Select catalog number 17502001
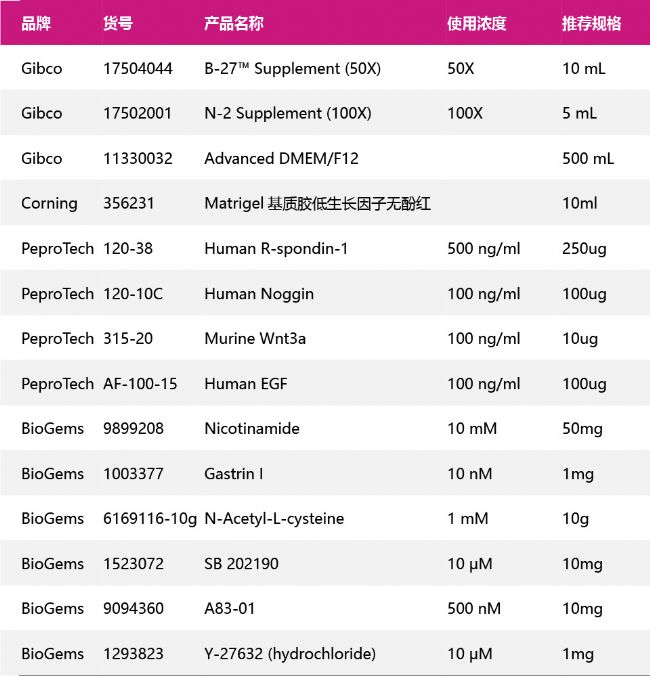The height and width of the screenshot is (676, 650). click(x=138, y=114)
